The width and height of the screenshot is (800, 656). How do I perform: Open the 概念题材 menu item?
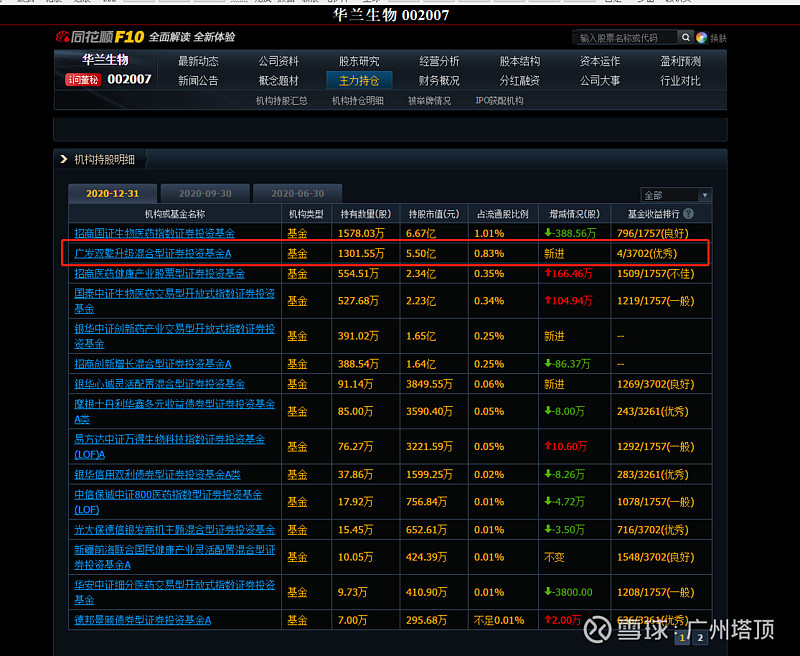(x=279, y=81)
